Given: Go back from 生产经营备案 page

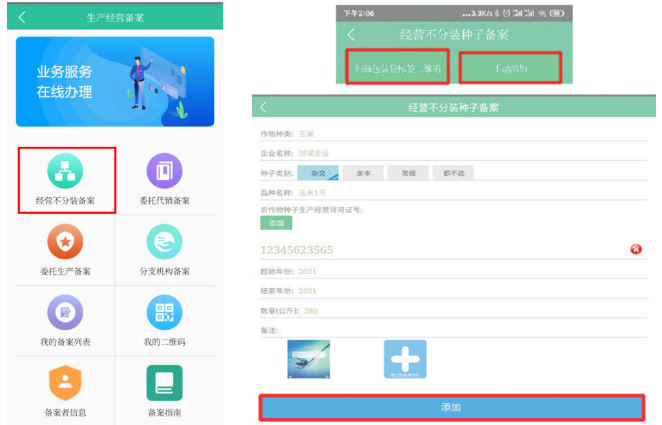Looking at the screenshot, I should [23, 17].
